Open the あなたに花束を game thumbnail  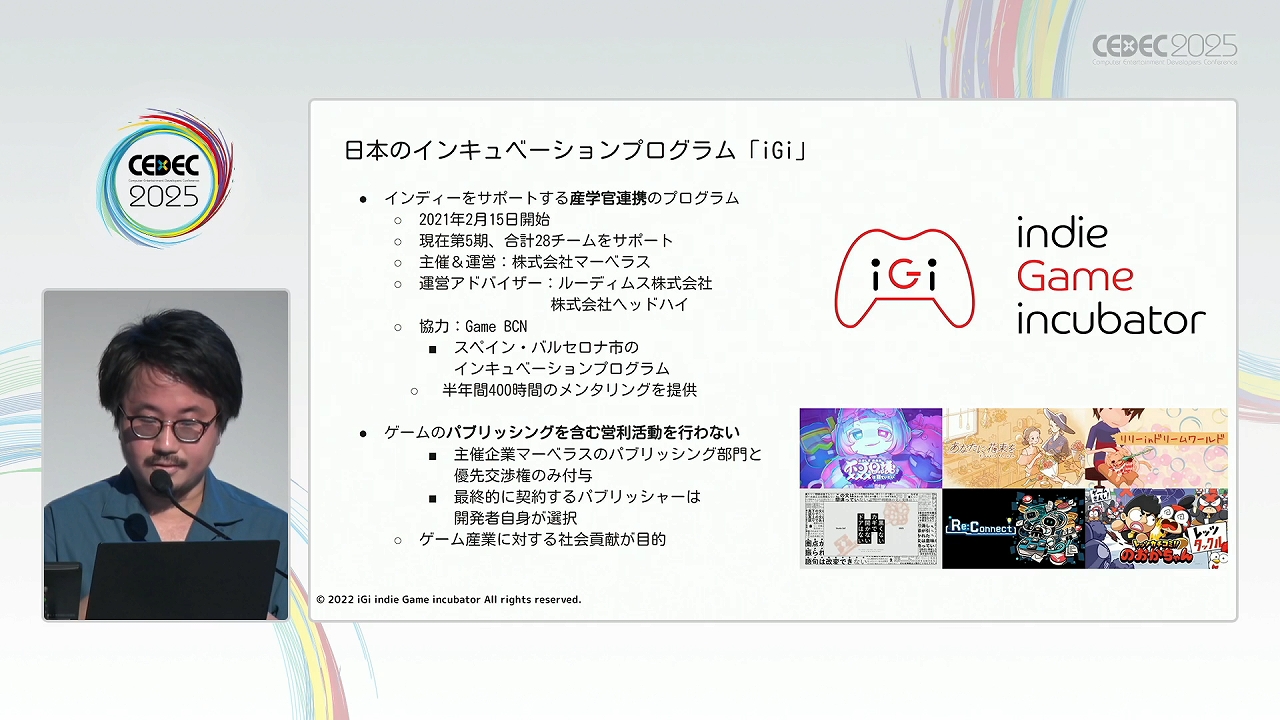(x=1012, y=447)
